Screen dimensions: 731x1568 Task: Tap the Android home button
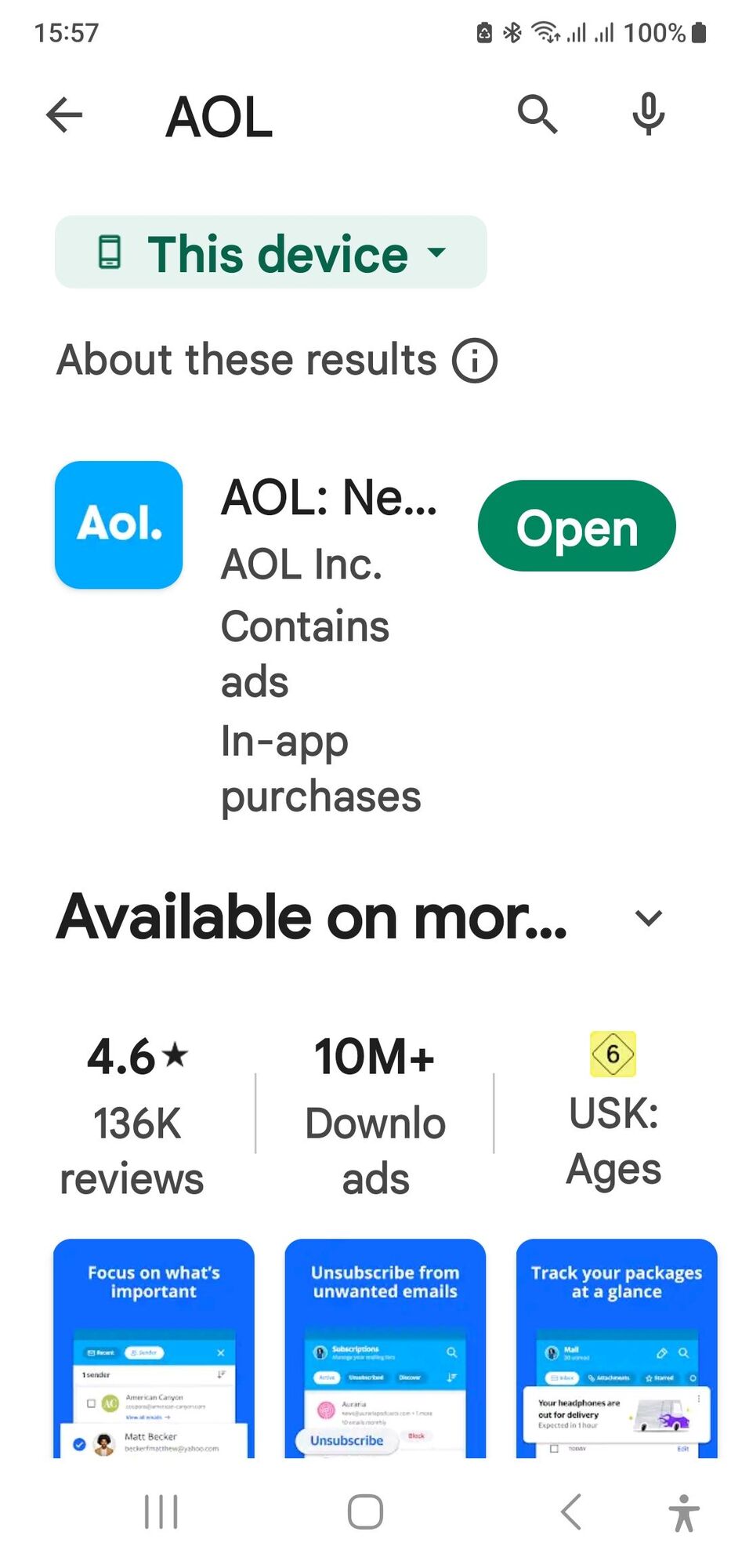(365, 1512)
